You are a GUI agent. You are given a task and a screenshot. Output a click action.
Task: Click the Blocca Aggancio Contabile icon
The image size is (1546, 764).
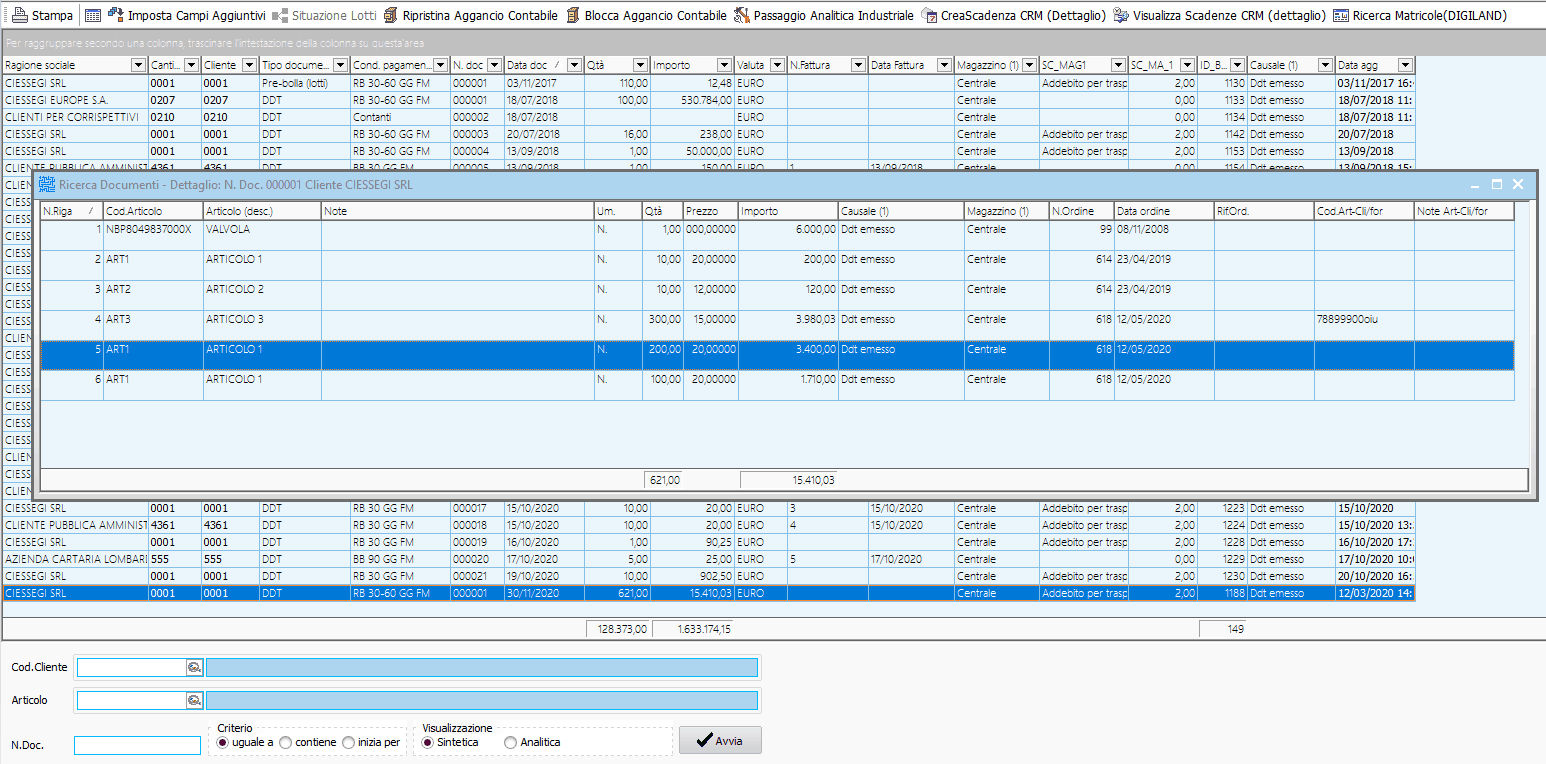pos(572,15)
